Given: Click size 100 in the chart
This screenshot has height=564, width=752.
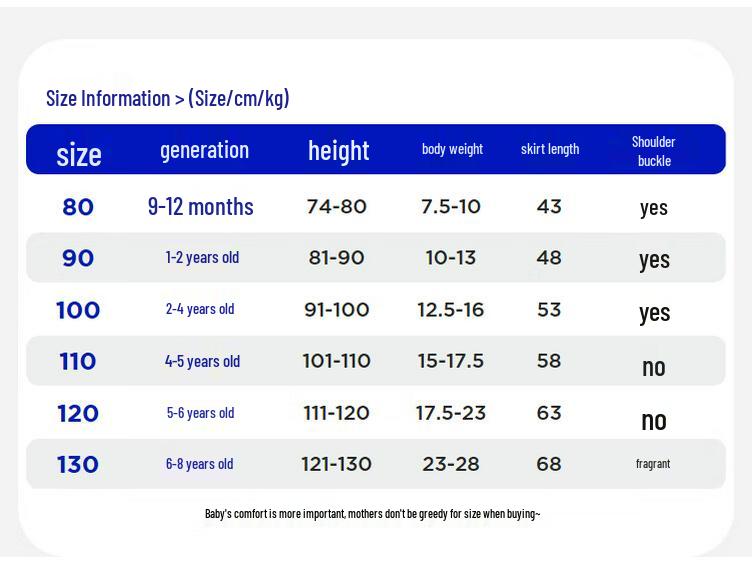Looking at the screenshot, I should [x=78, y=310].
